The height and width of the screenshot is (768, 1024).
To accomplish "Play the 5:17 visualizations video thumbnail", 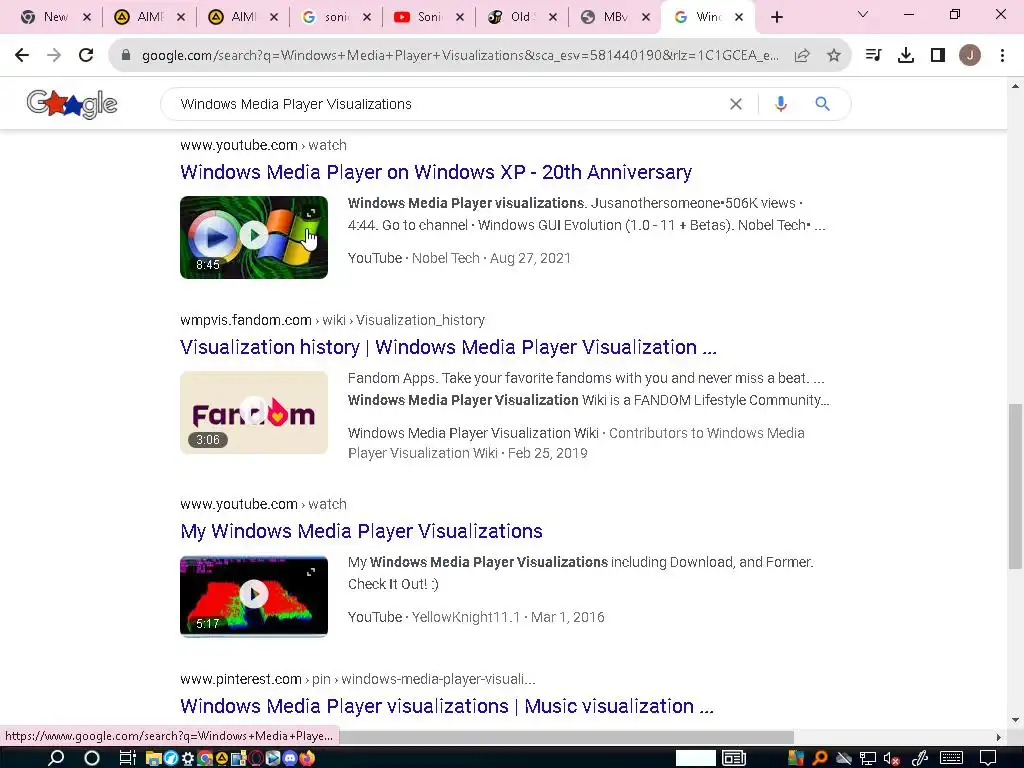I will click(254, 596).
